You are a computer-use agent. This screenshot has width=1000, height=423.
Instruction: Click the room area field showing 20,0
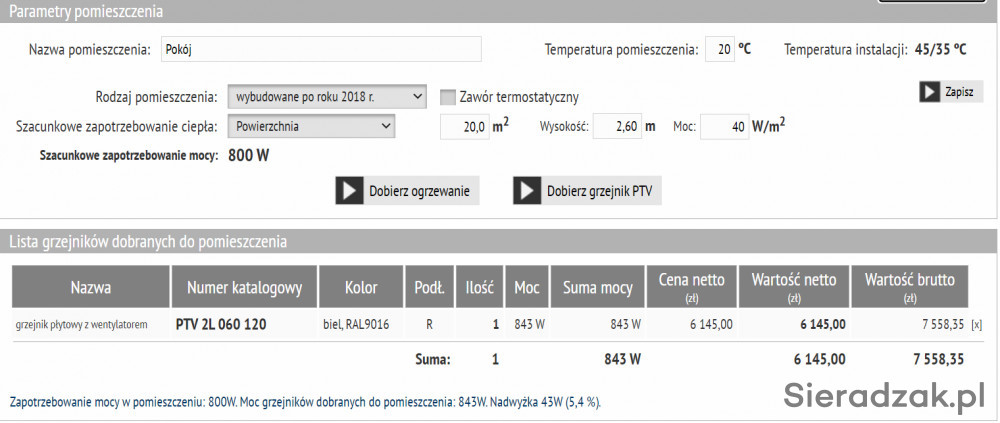[x=465, y=127]
